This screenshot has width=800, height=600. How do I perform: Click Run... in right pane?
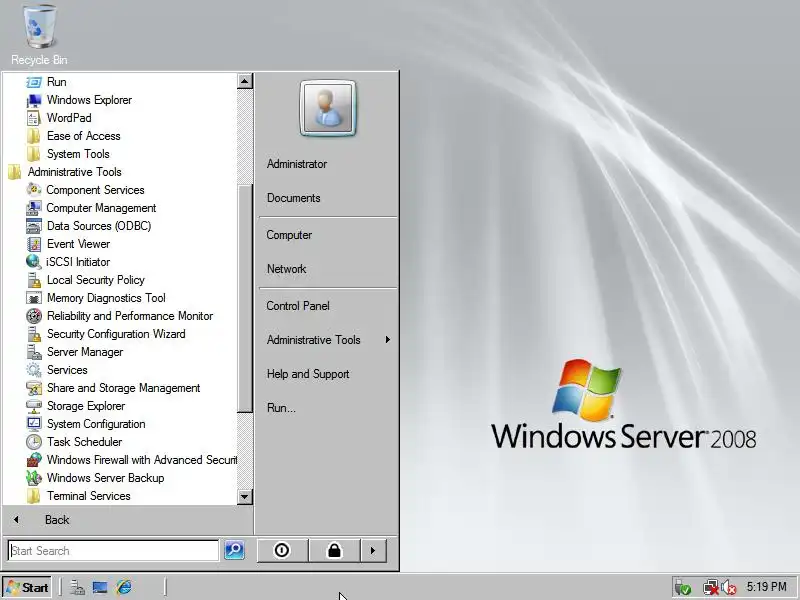point(281,408)
